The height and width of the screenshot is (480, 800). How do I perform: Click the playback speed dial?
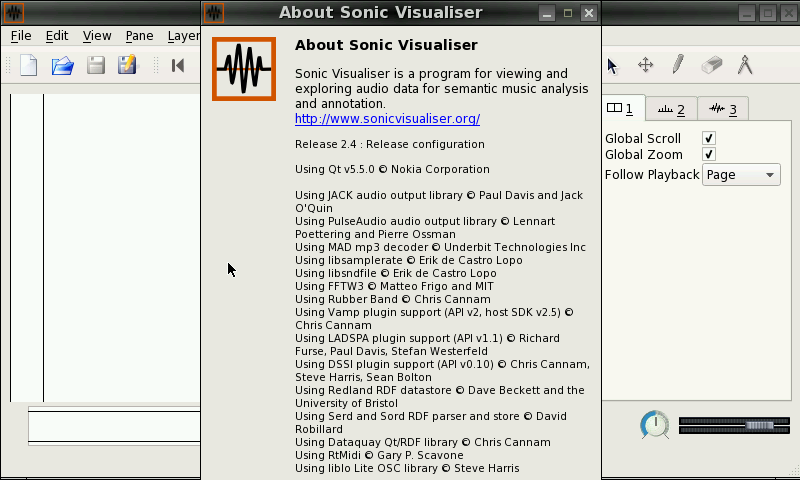click(655, 424)
